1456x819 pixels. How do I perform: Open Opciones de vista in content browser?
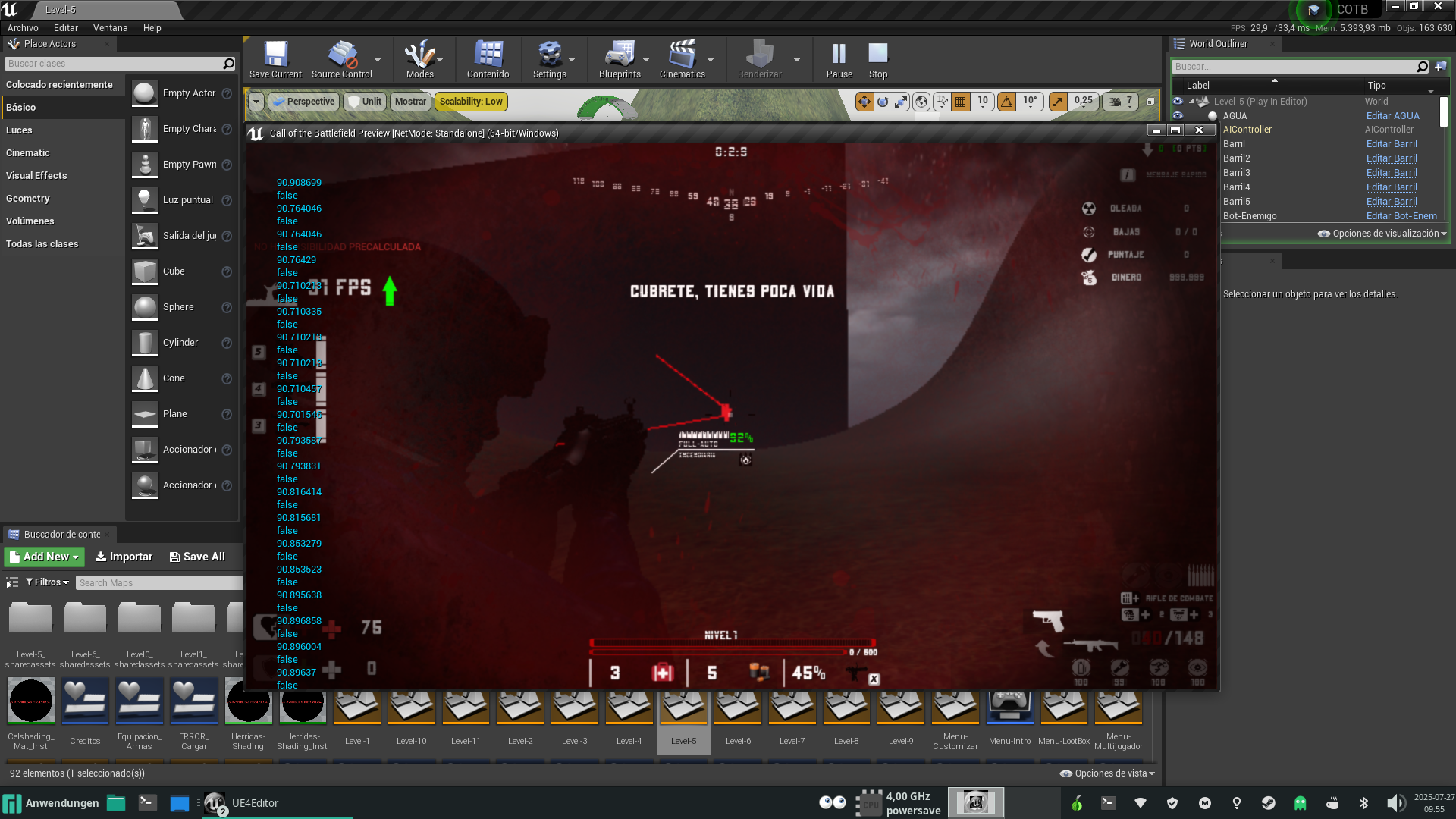1107,773
